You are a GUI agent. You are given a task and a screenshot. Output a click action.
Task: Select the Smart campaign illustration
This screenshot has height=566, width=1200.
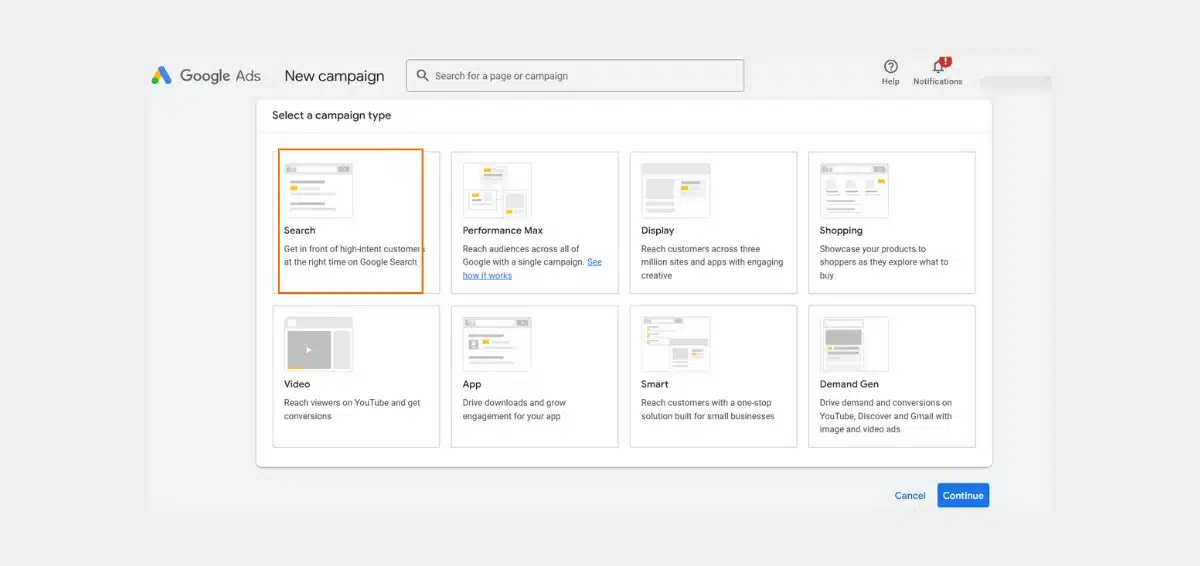[676, 344]
